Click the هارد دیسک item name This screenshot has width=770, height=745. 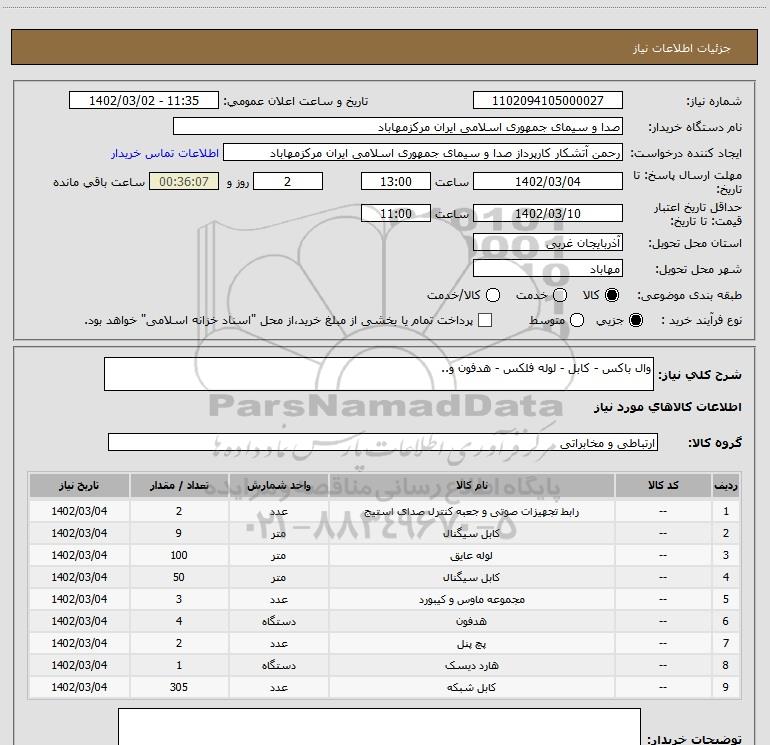pos(471,665)
